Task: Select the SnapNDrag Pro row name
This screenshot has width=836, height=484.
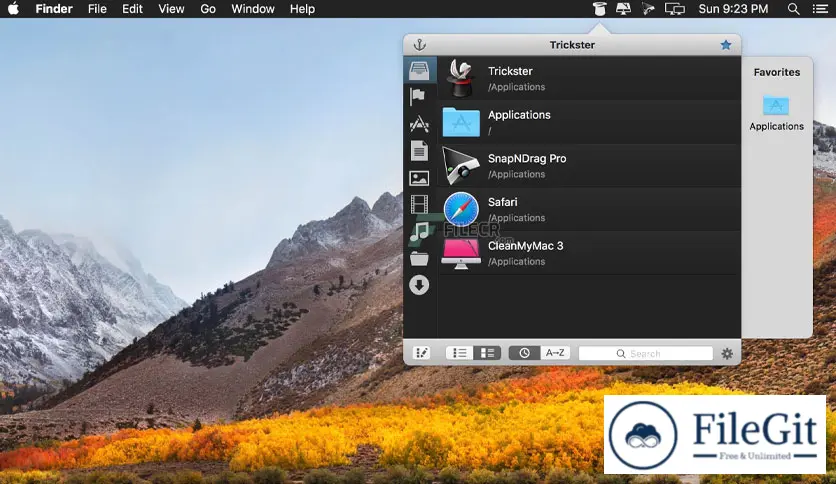Action: click(527, 158)
